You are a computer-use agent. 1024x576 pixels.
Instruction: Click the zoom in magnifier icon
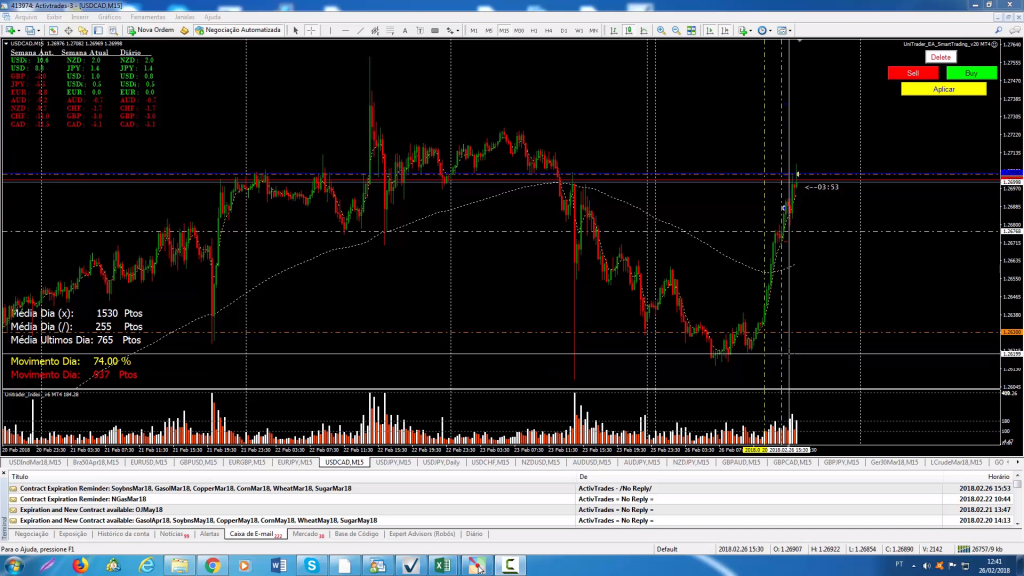pyautogui.click(x=661, y=30)
